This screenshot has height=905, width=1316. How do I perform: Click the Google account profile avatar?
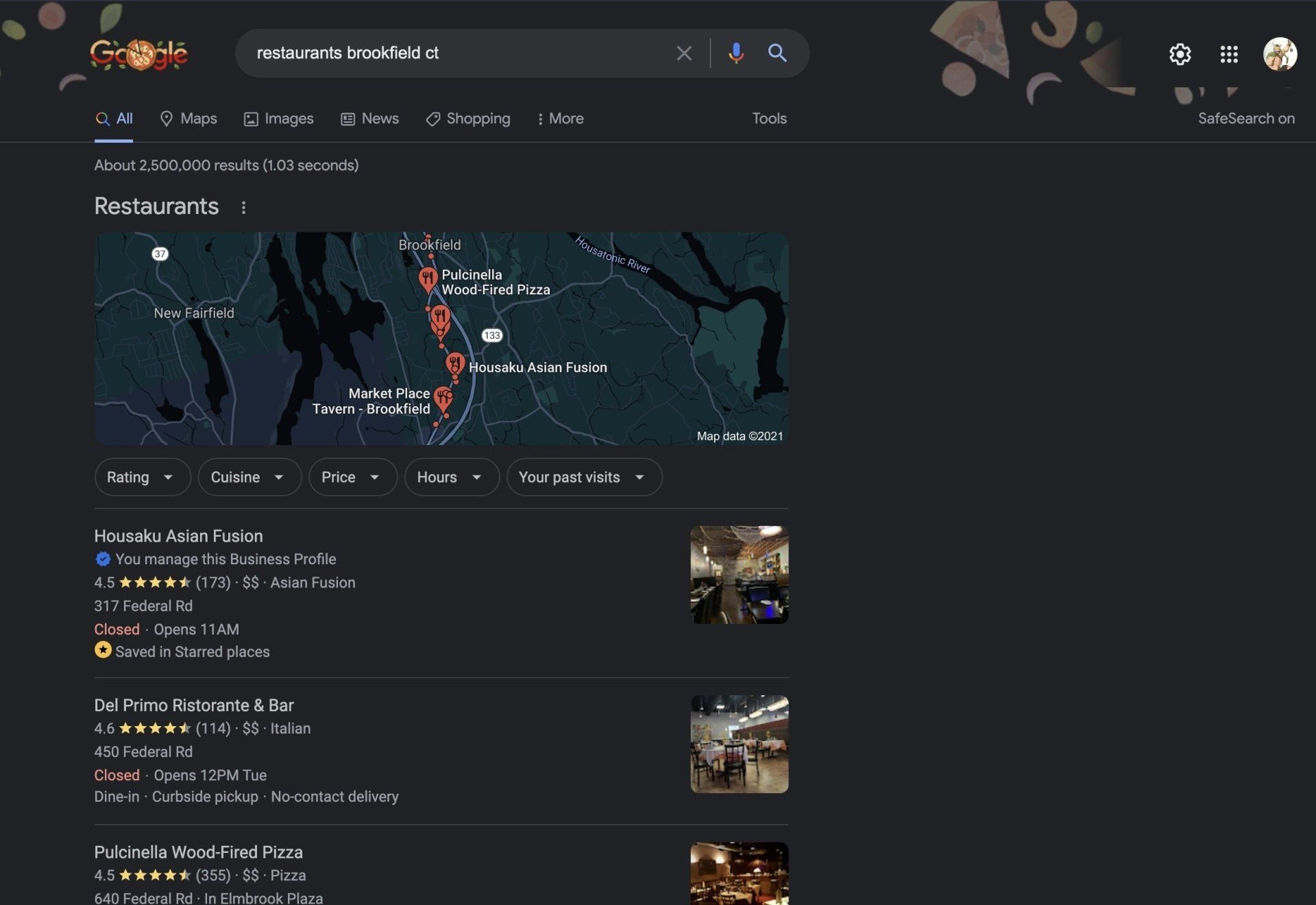click(x=1280, y=54)
